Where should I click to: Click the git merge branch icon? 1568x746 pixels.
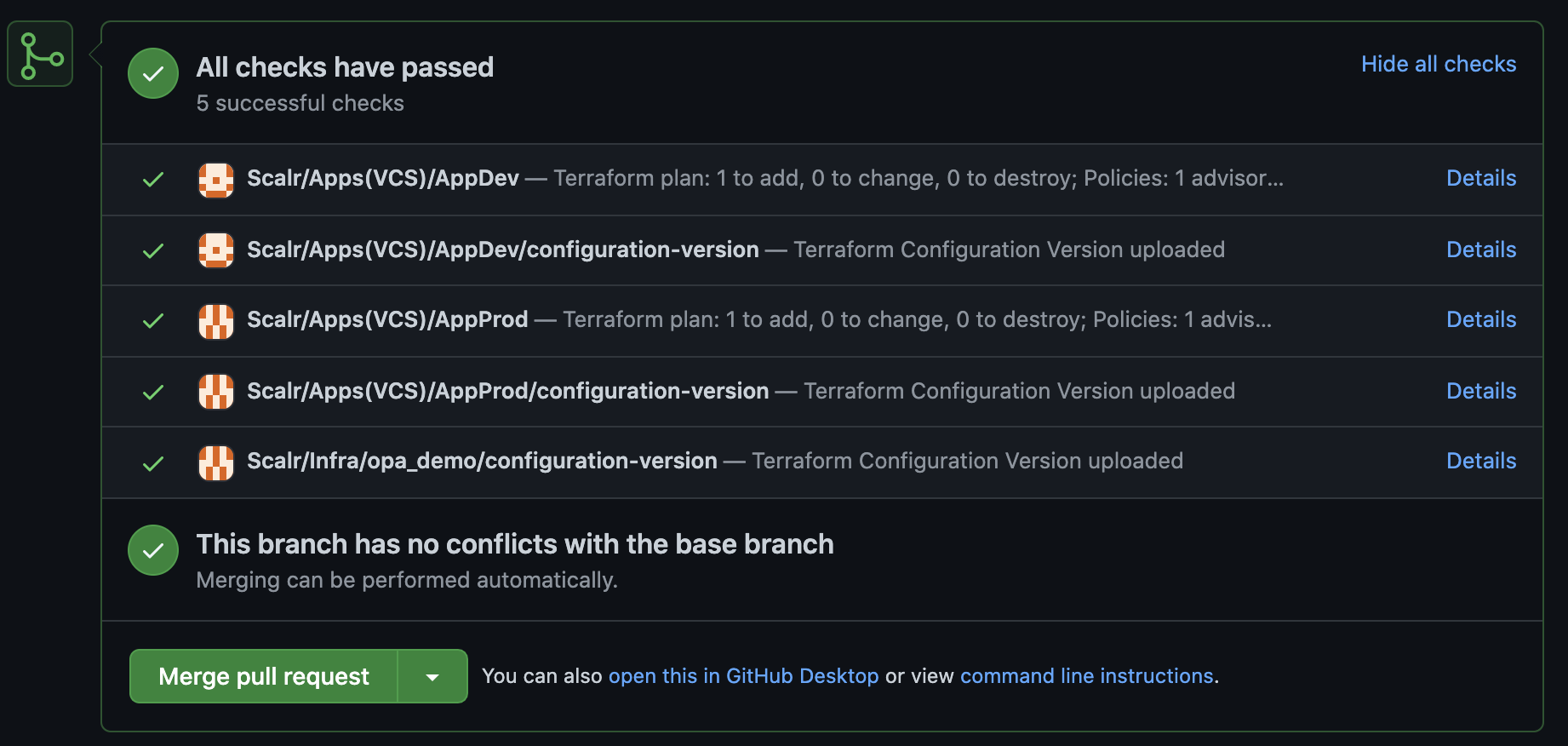coord(40,55)
